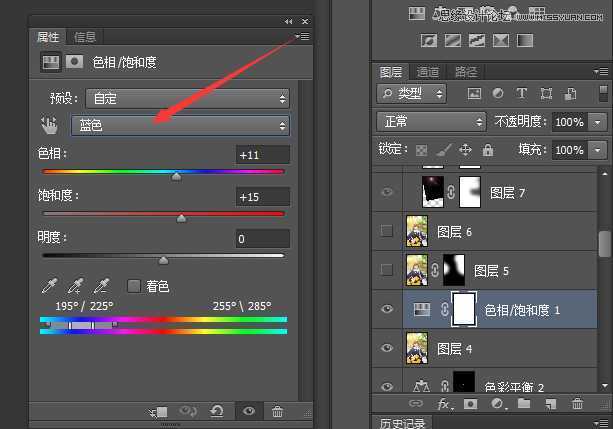Select the add-to-sample eyedropper
The width and height of the screenshot is (613, 429).
75,286
